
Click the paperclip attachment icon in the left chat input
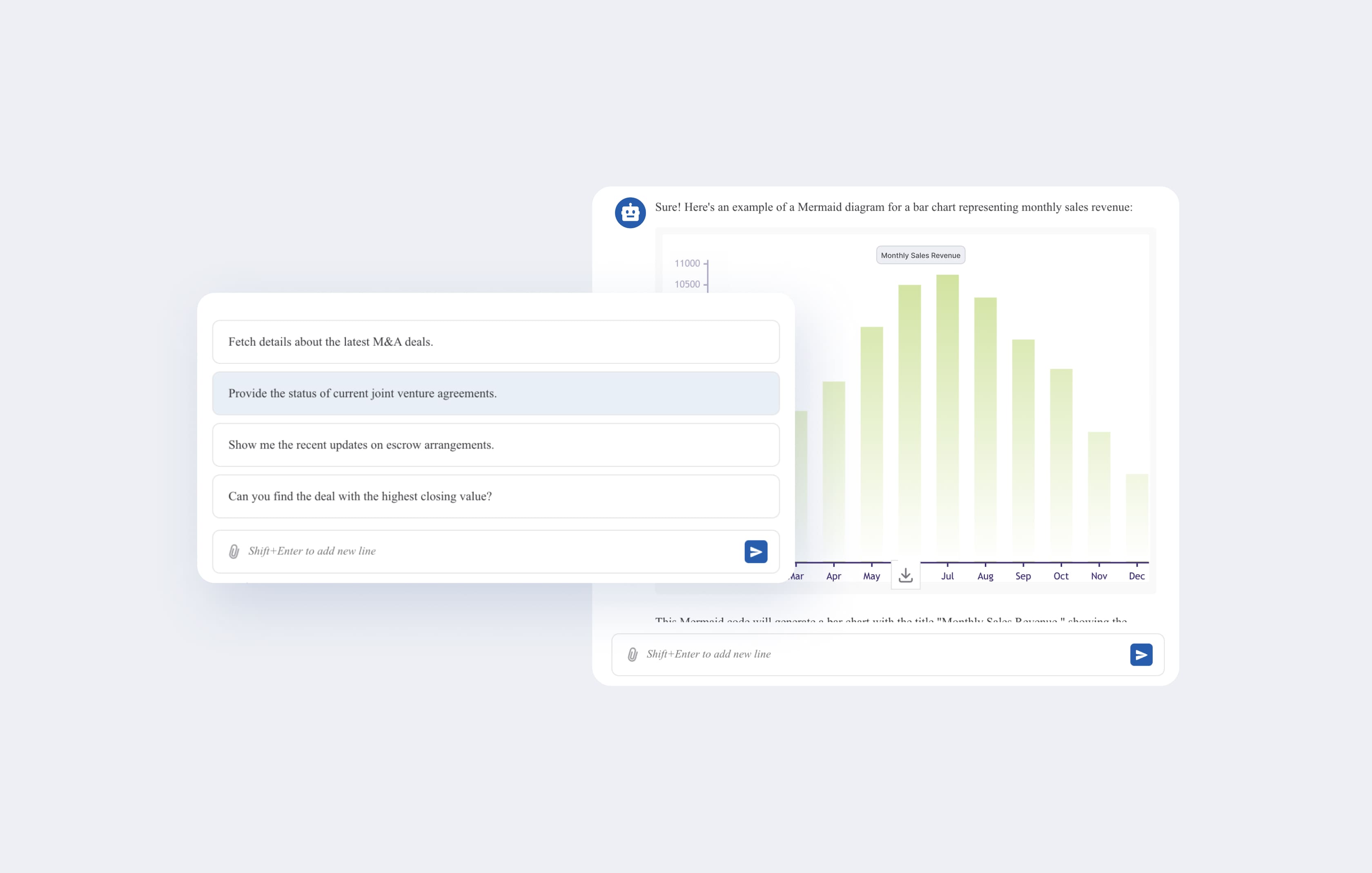click(x=234, y=551)
